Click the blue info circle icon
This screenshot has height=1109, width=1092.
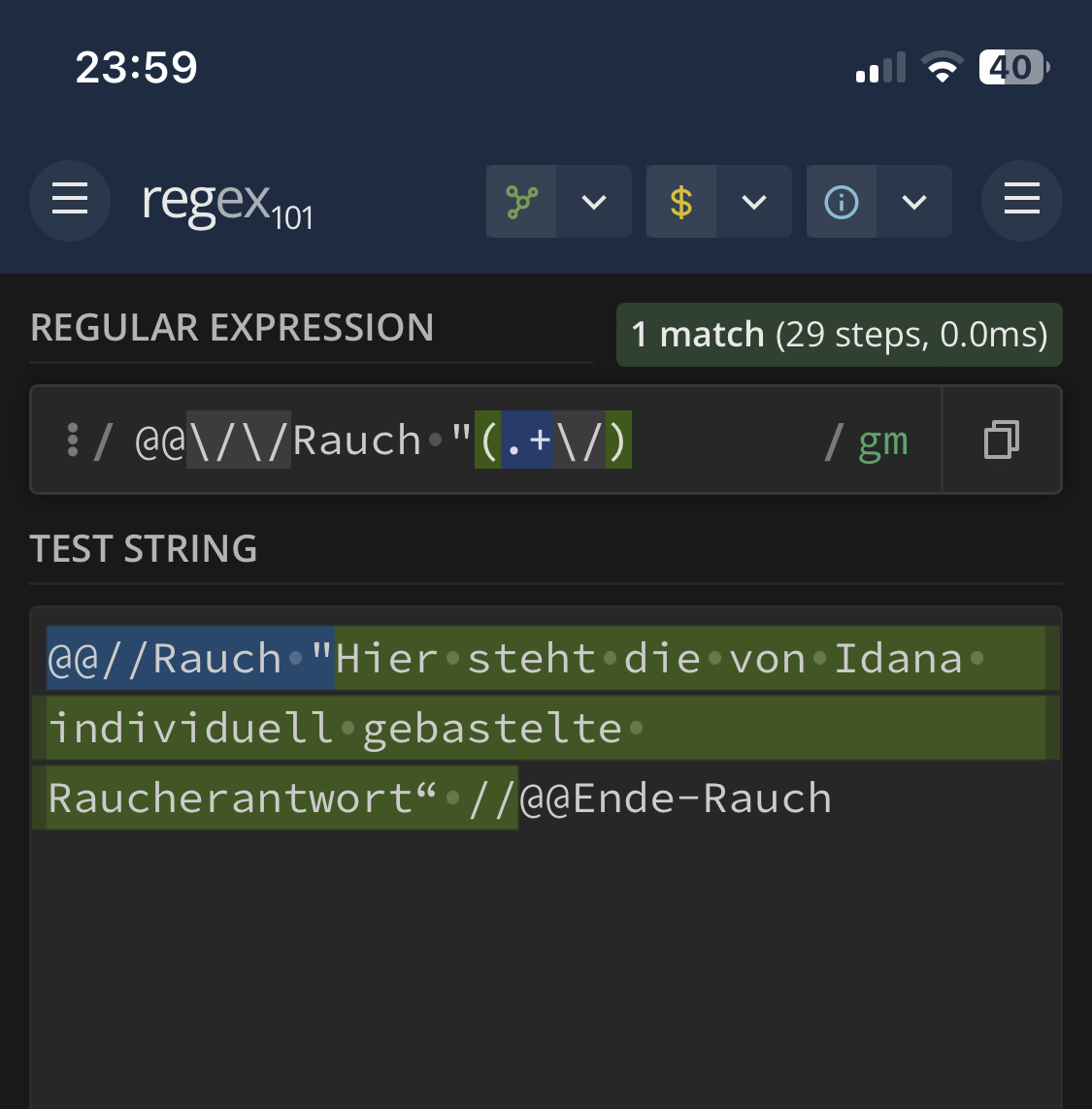[x=842, y=202]
